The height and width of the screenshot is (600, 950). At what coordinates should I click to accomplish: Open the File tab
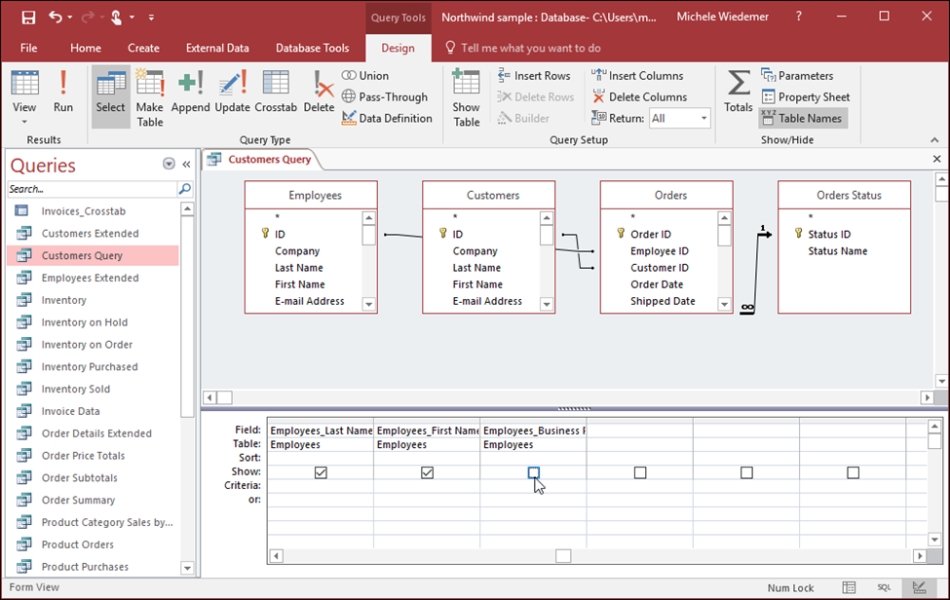(28, 48)
